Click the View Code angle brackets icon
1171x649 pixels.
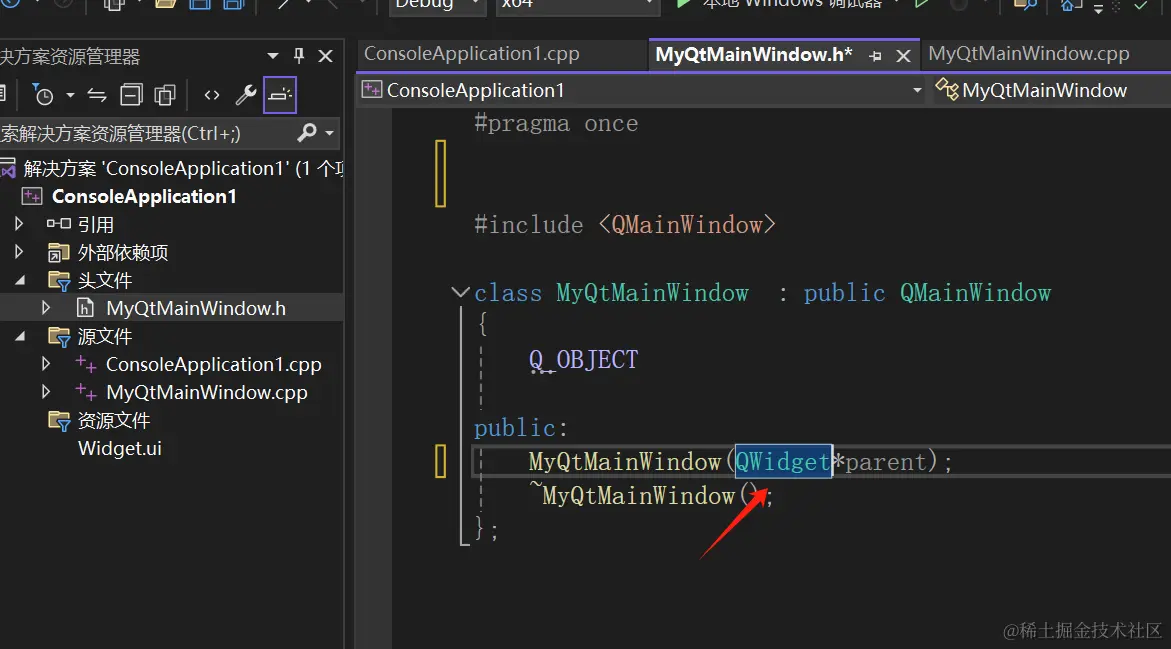pyautogui.click(x=212, y=95)
